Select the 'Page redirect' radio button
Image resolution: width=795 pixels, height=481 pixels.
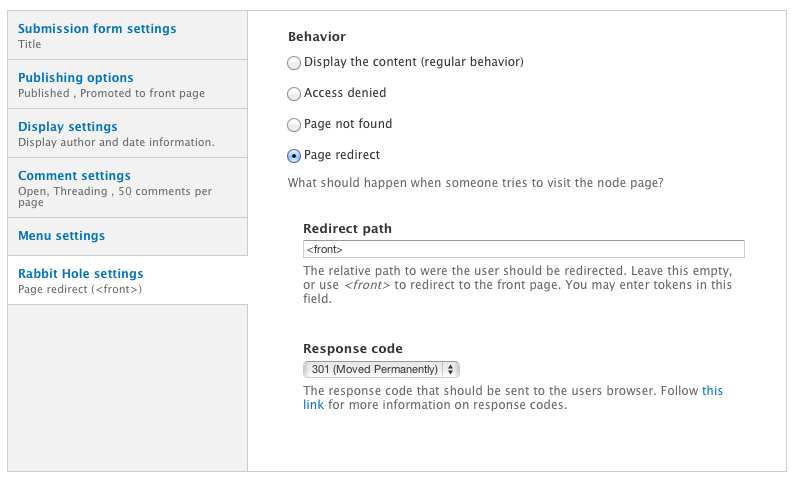click(x=294, y=156)
